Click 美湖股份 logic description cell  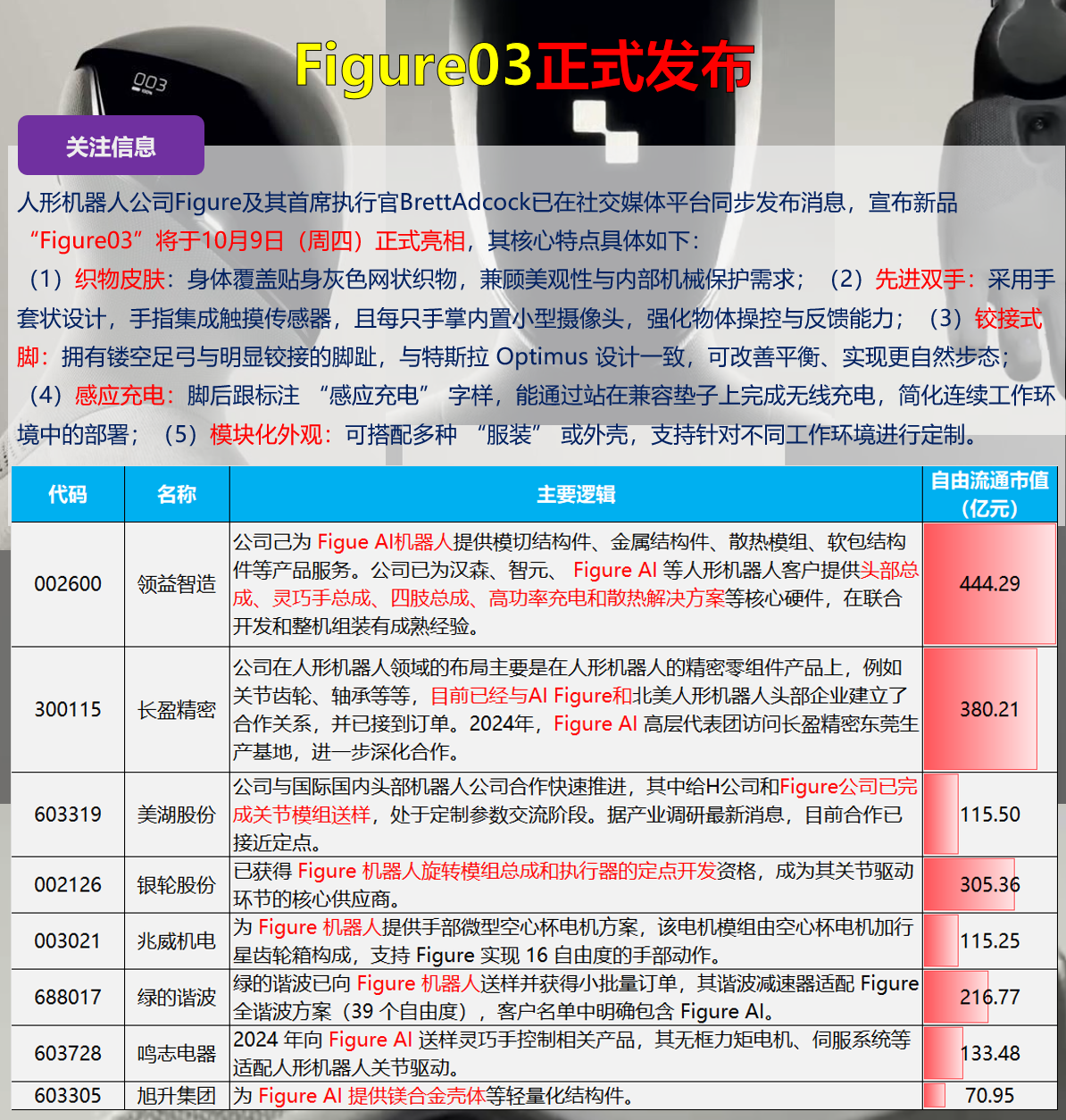click(576, 815)
